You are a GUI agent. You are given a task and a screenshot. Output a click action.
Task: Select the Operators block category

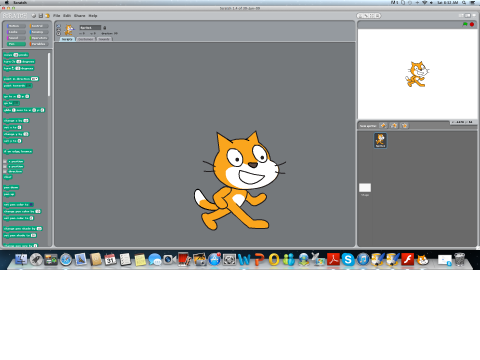pyautogui.click(x=39, y=38)
